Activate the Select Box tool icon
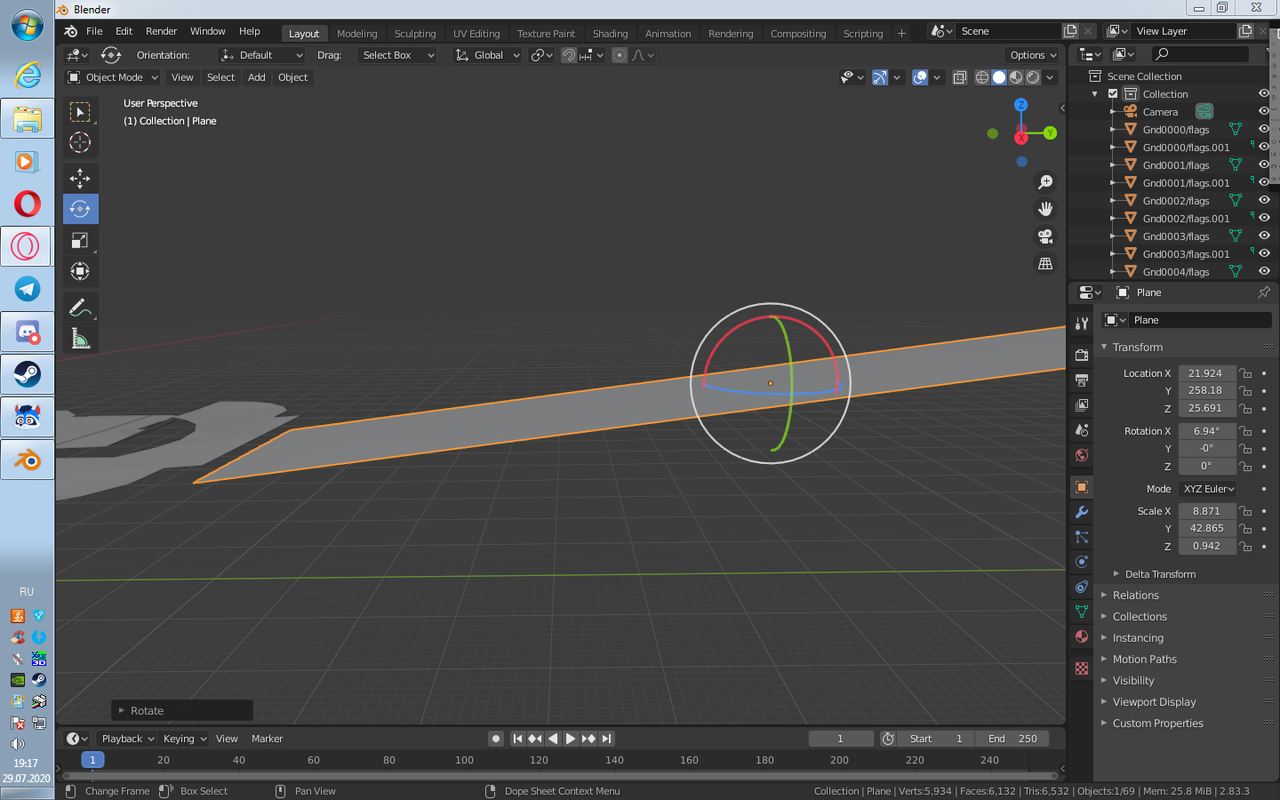 pyautogui.click(x=80, y=112)
